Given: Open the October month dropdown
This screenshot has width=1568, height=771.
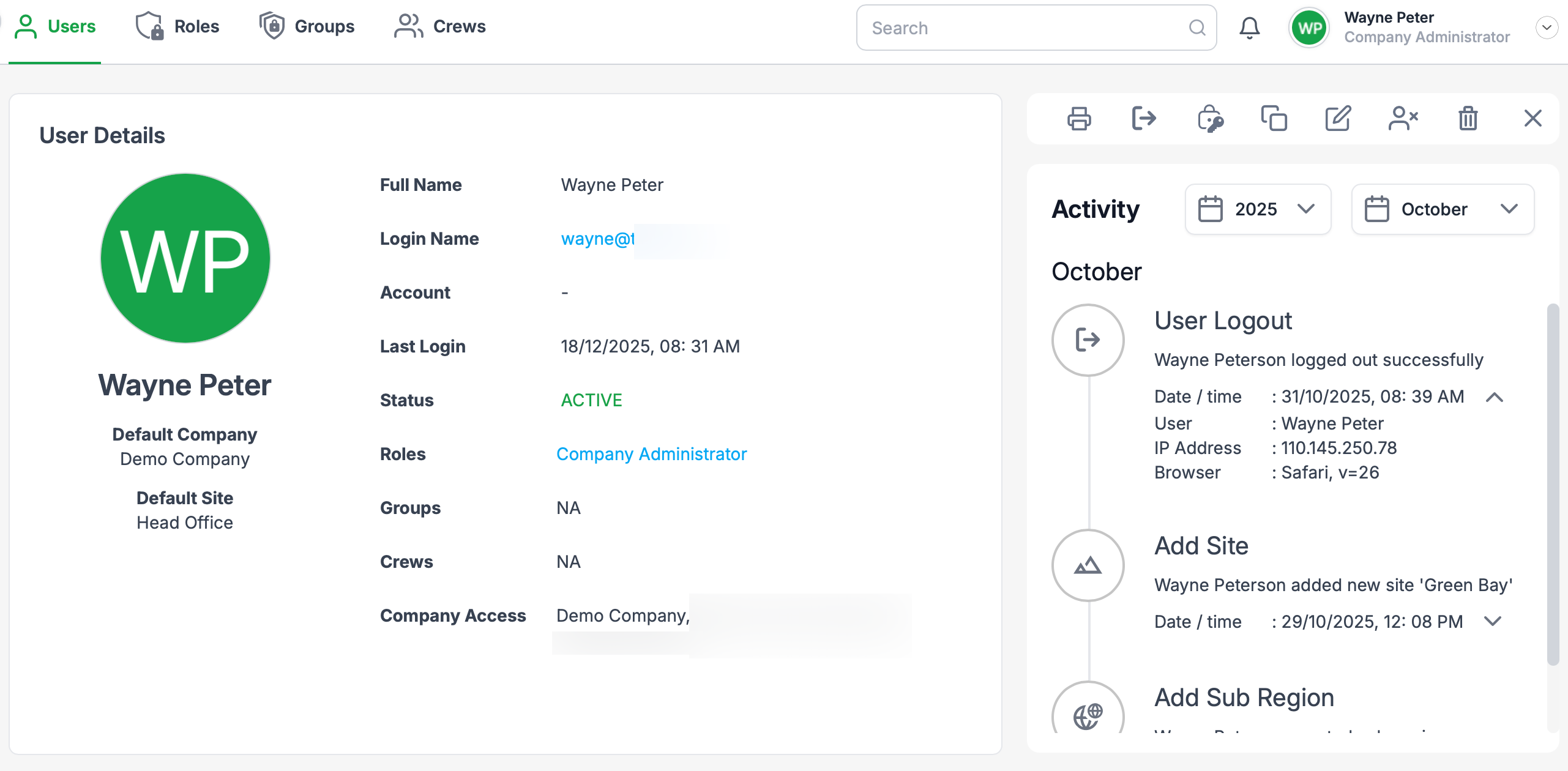Looking at the screenshot, I should coord(1442,209).
